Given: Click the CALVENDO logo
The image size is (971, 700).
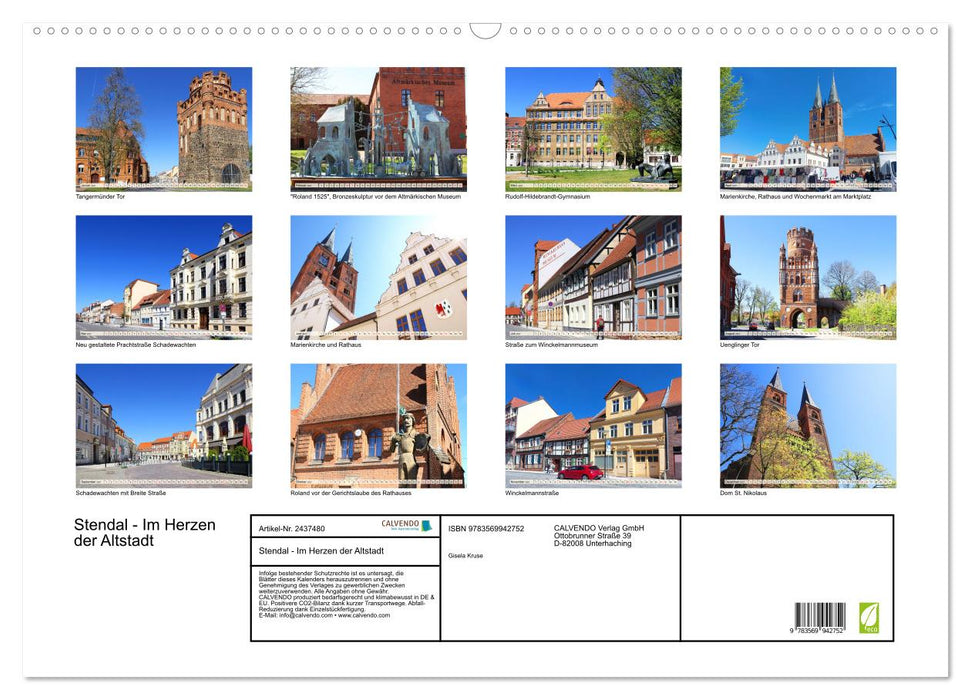Looking at the screenshot, I should coord(406,525).
